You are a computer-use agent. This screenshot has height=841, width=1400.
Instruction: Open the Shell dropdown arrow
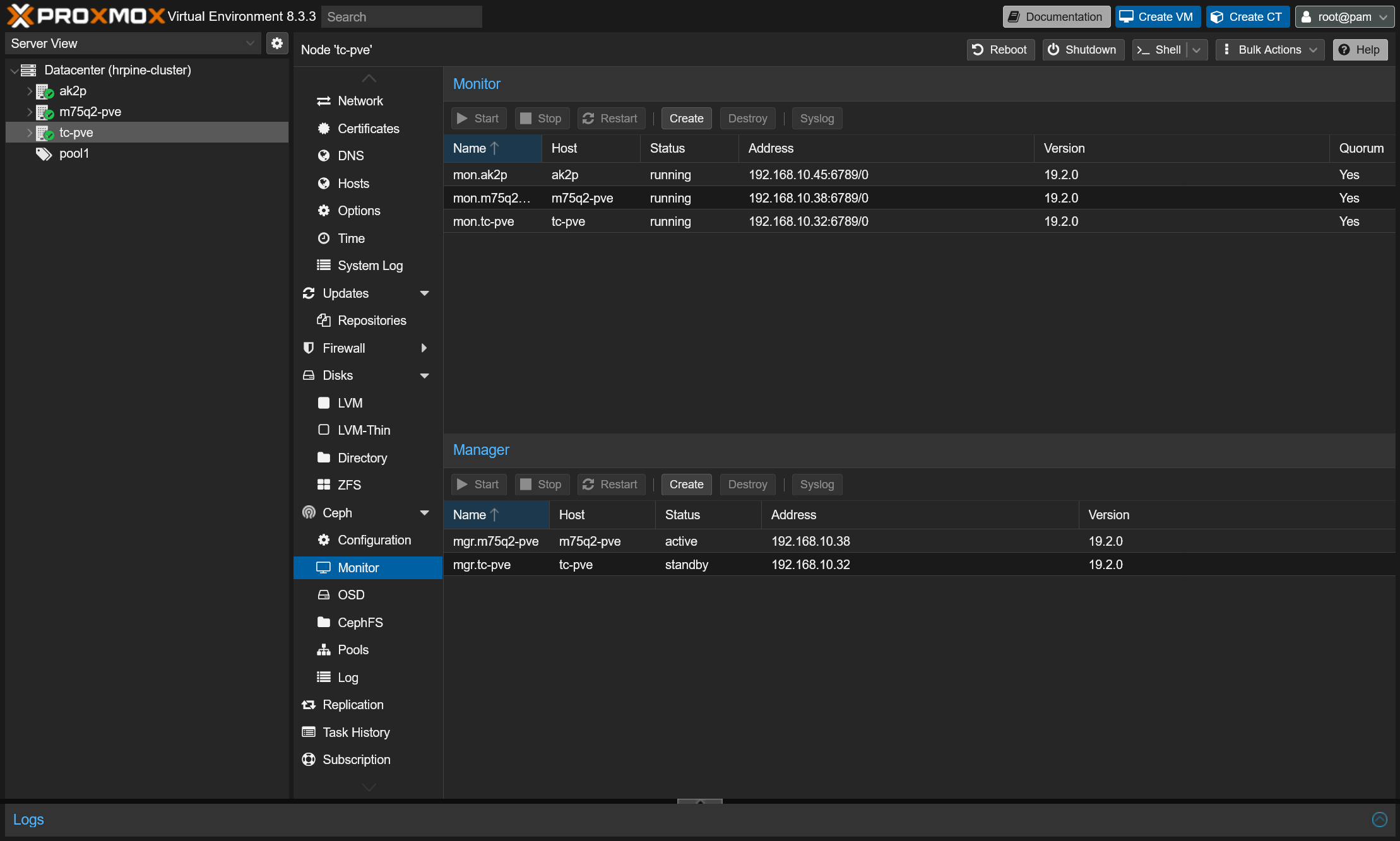point(1197,50)
